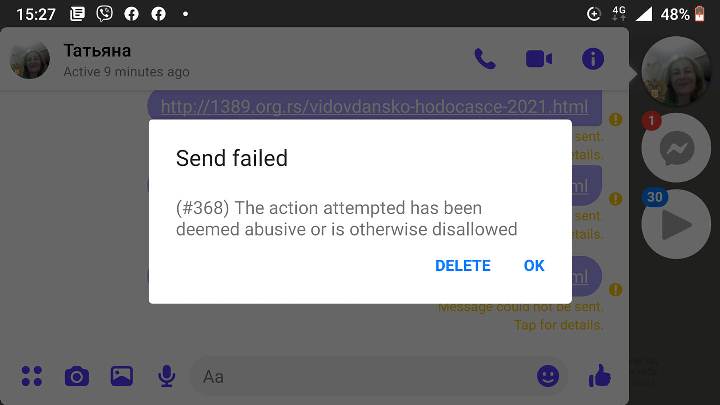Tap the 'Tap for details' failed message text
This screenshot has height=405, width=720.
(558, 325)
